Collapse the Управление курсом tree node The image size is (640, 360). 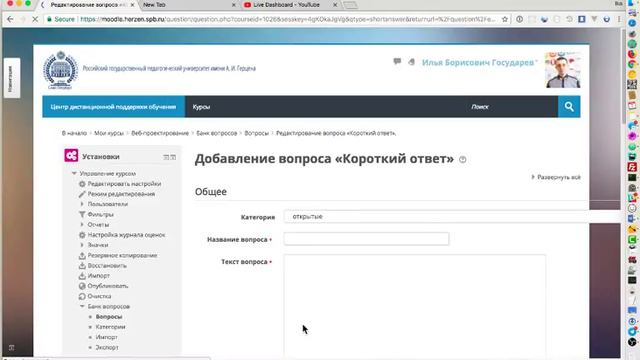pyautogui.click(x=74, y=173)
